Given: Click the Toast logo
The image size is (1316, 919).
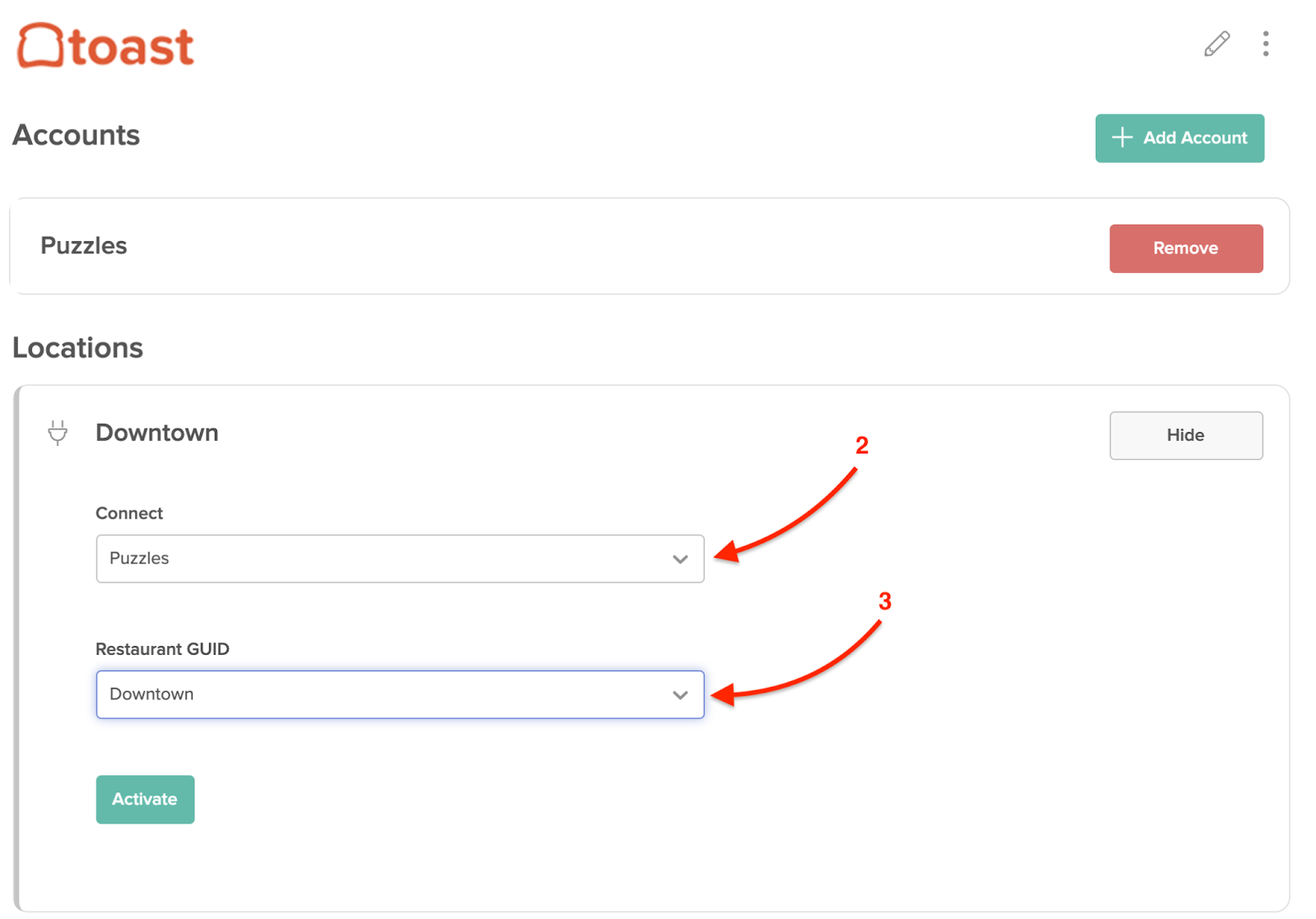Looking at the screenshot, I should [x=104, y=47].
